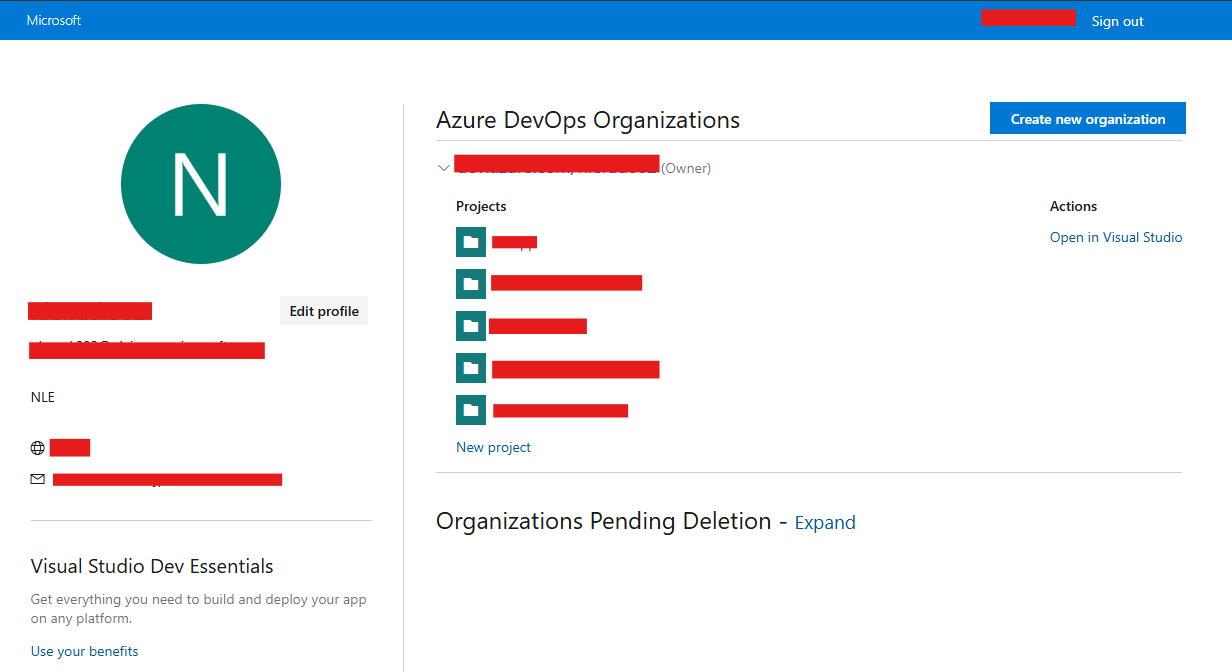
Task: Click the (Owner) label
Action: (686, 168)
